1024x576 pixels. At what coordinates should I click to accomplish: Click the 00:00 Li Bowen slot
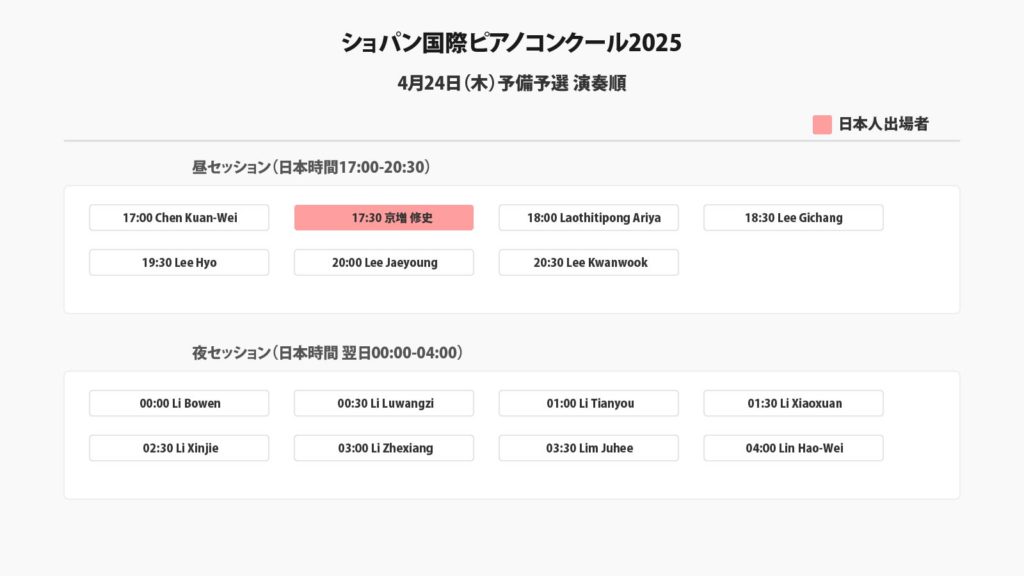(179, 404)
